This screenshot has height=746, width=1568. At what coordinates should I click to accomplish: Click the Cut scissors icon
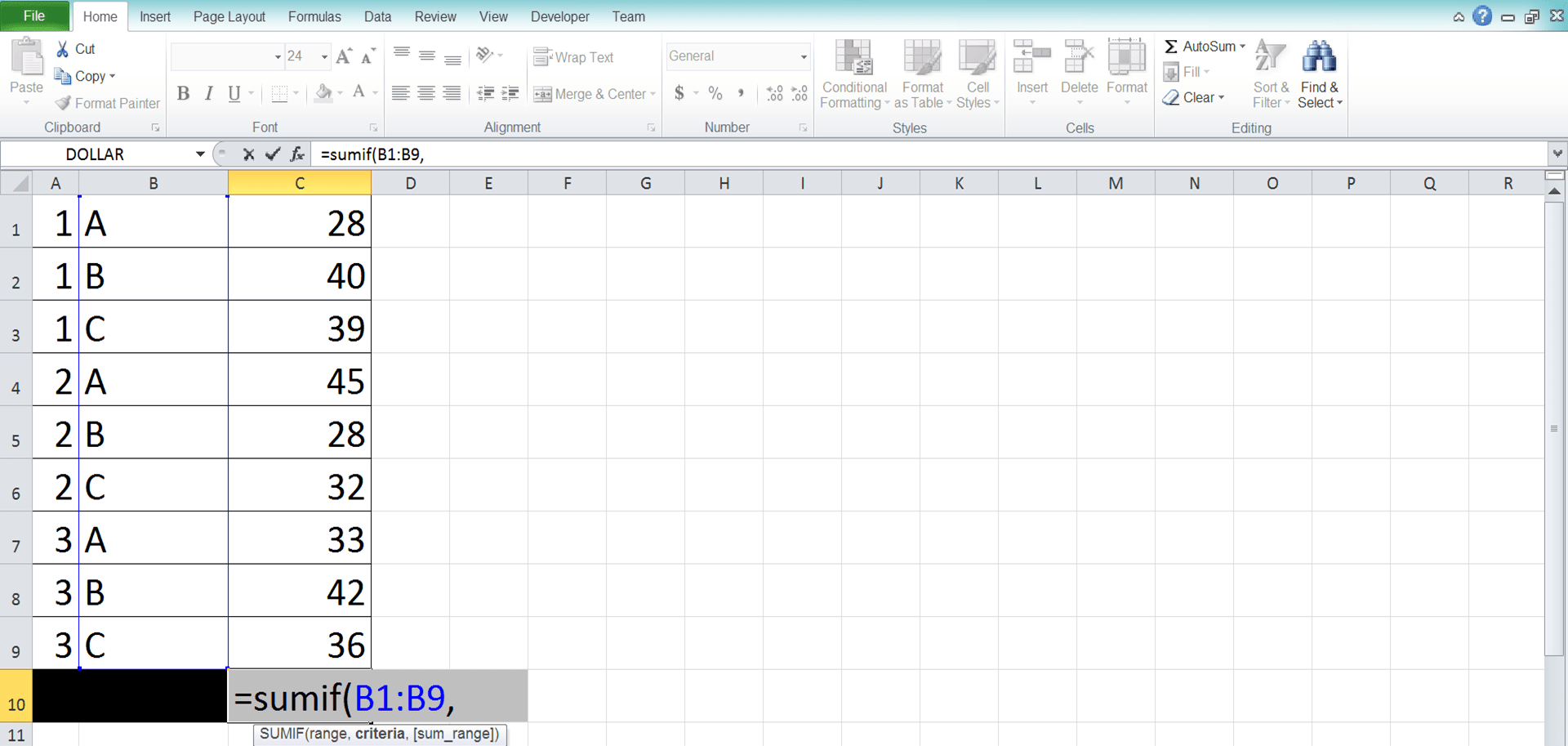pos(62,49)
